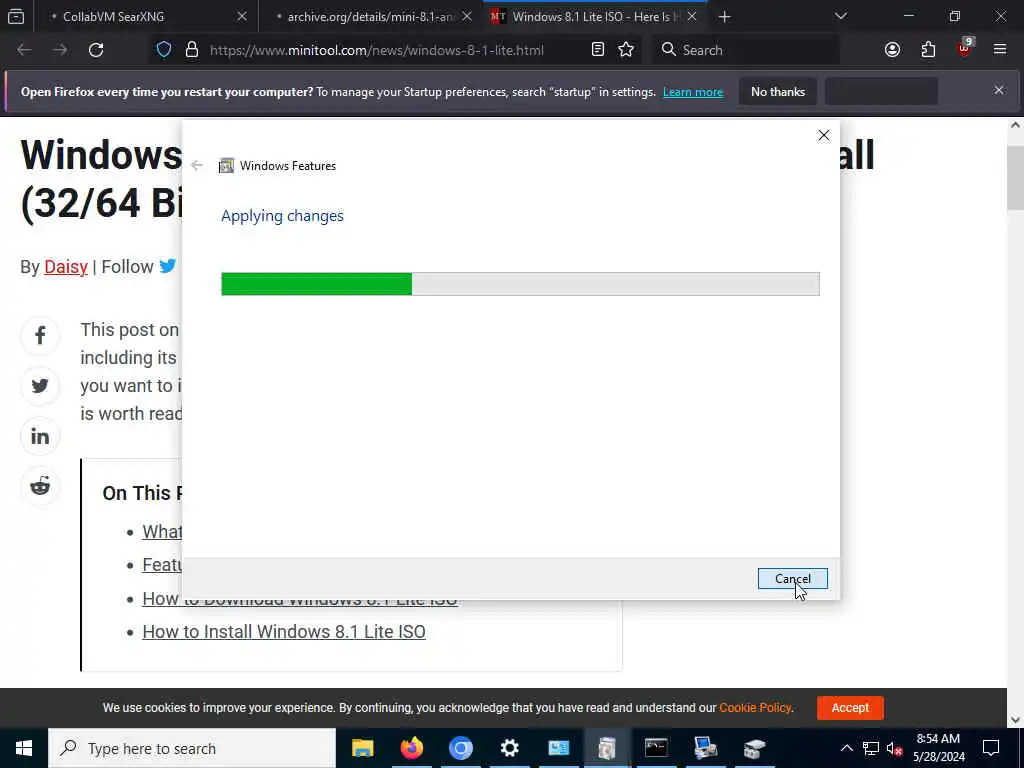Bookmark this page with the star
Image resolution: width=1024 pixels, height=768 pixels.
coord(626,50)
